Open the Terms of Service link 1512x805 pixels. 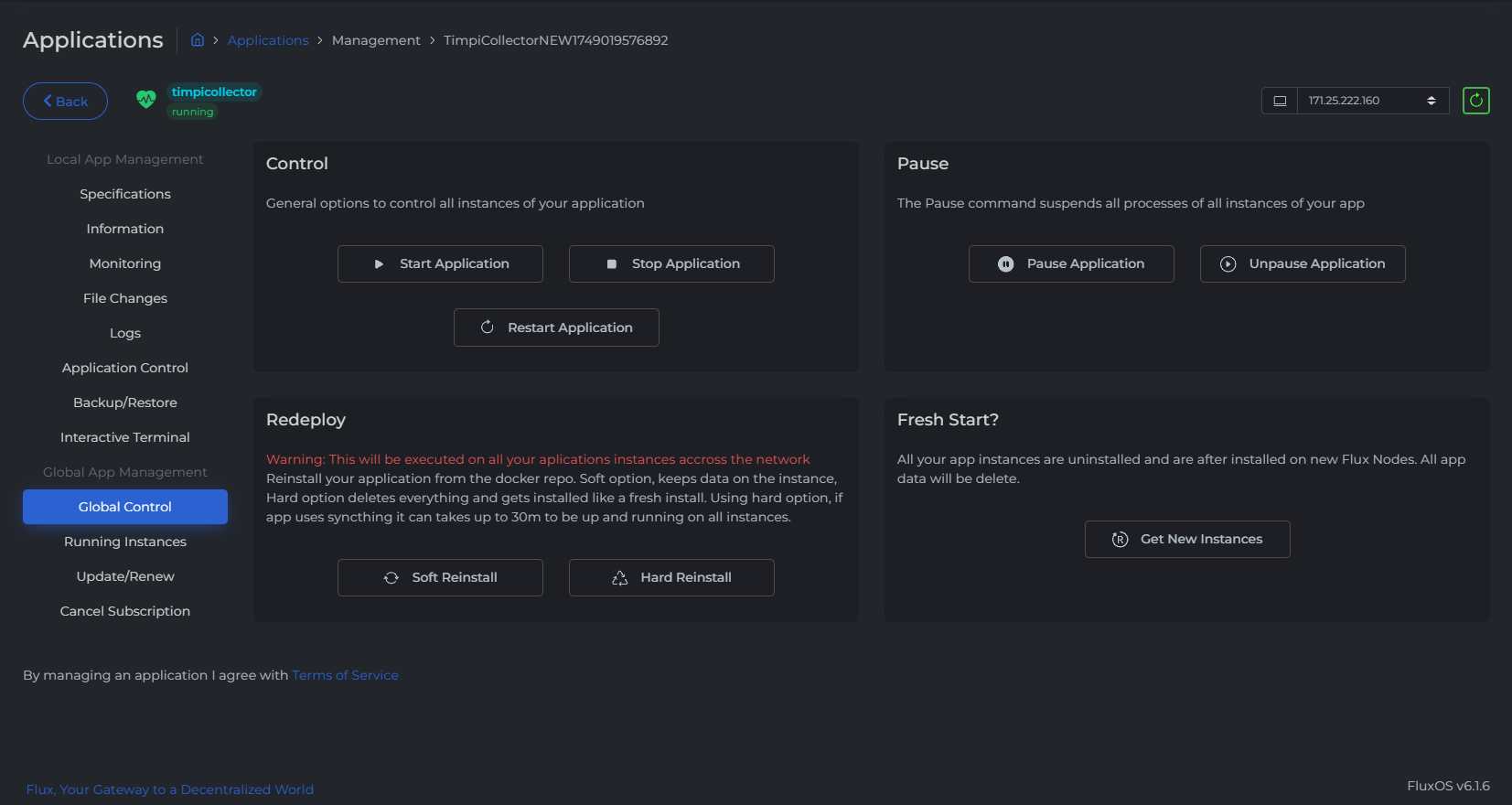[345, 675]
